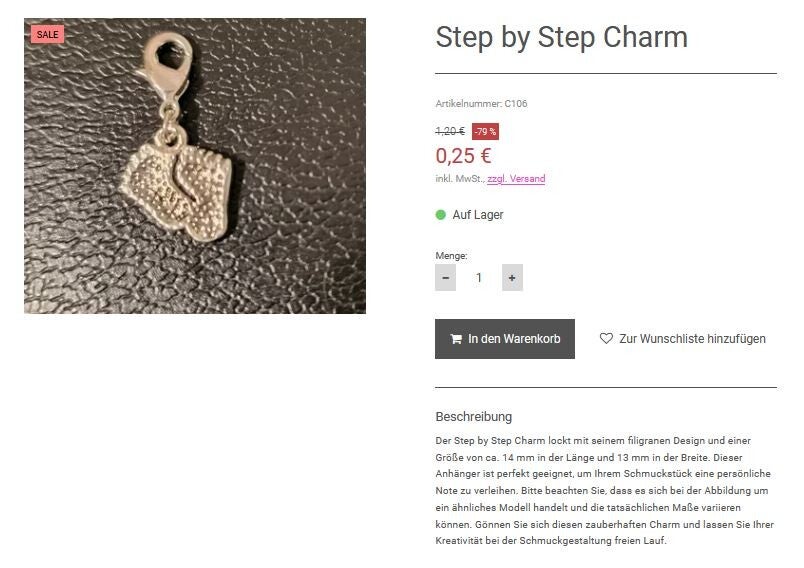
Task: Click the Artikelnummer C106 label
Action: 481,103
